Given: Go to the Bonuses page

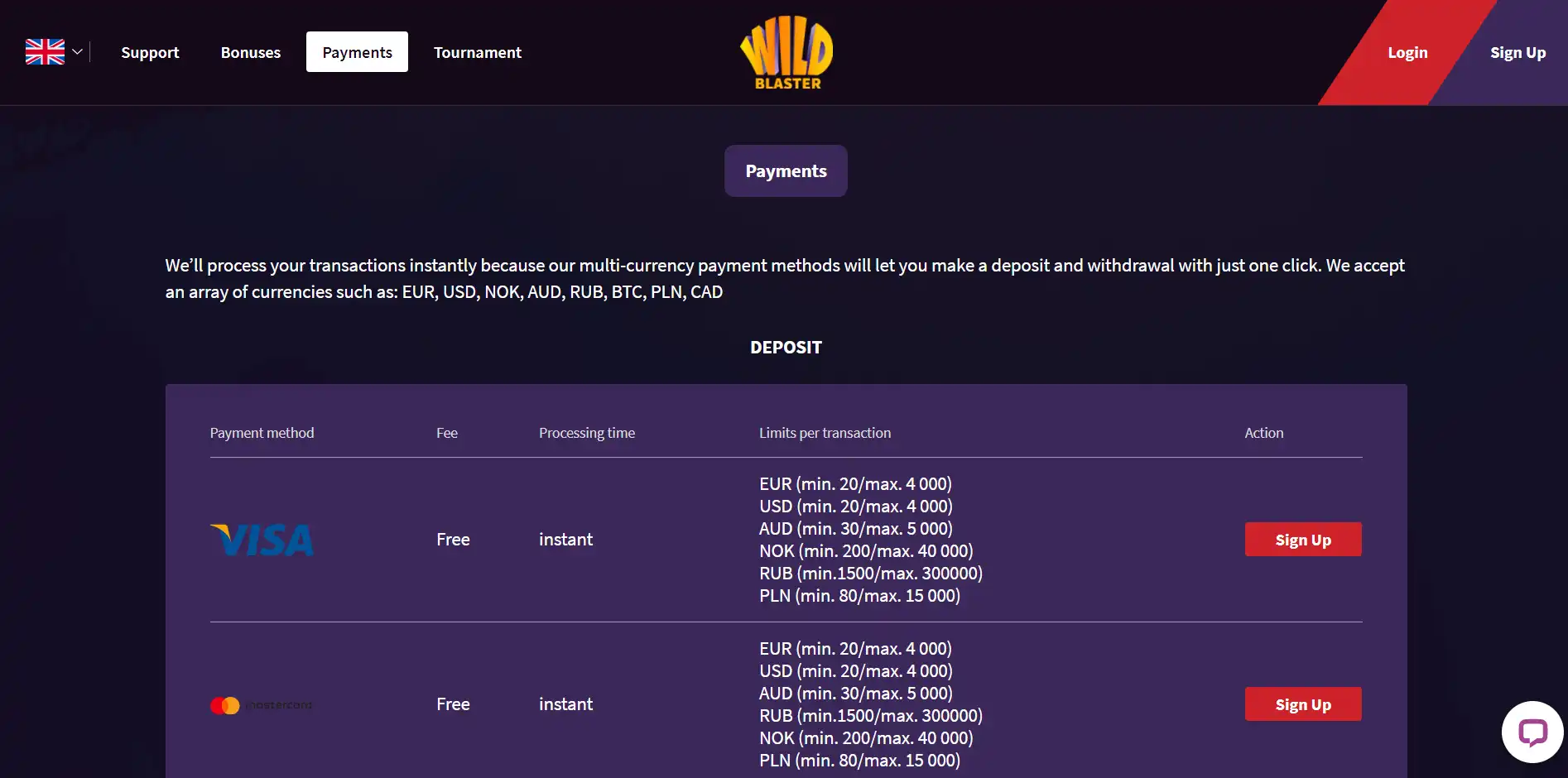Looking at the screenshot, I should 251,52.
